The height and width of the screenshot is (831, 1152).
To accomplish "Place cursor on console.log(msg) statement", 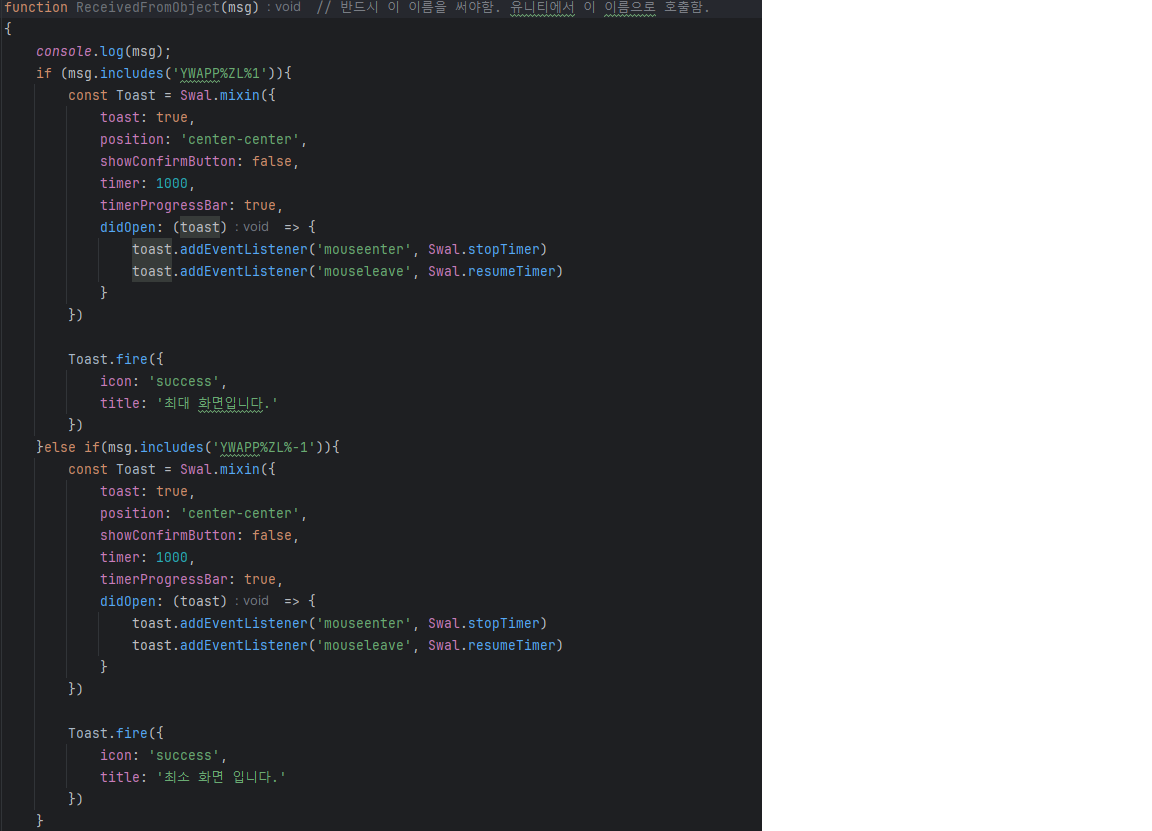I will pyautogui.click(x=104, y=51).
